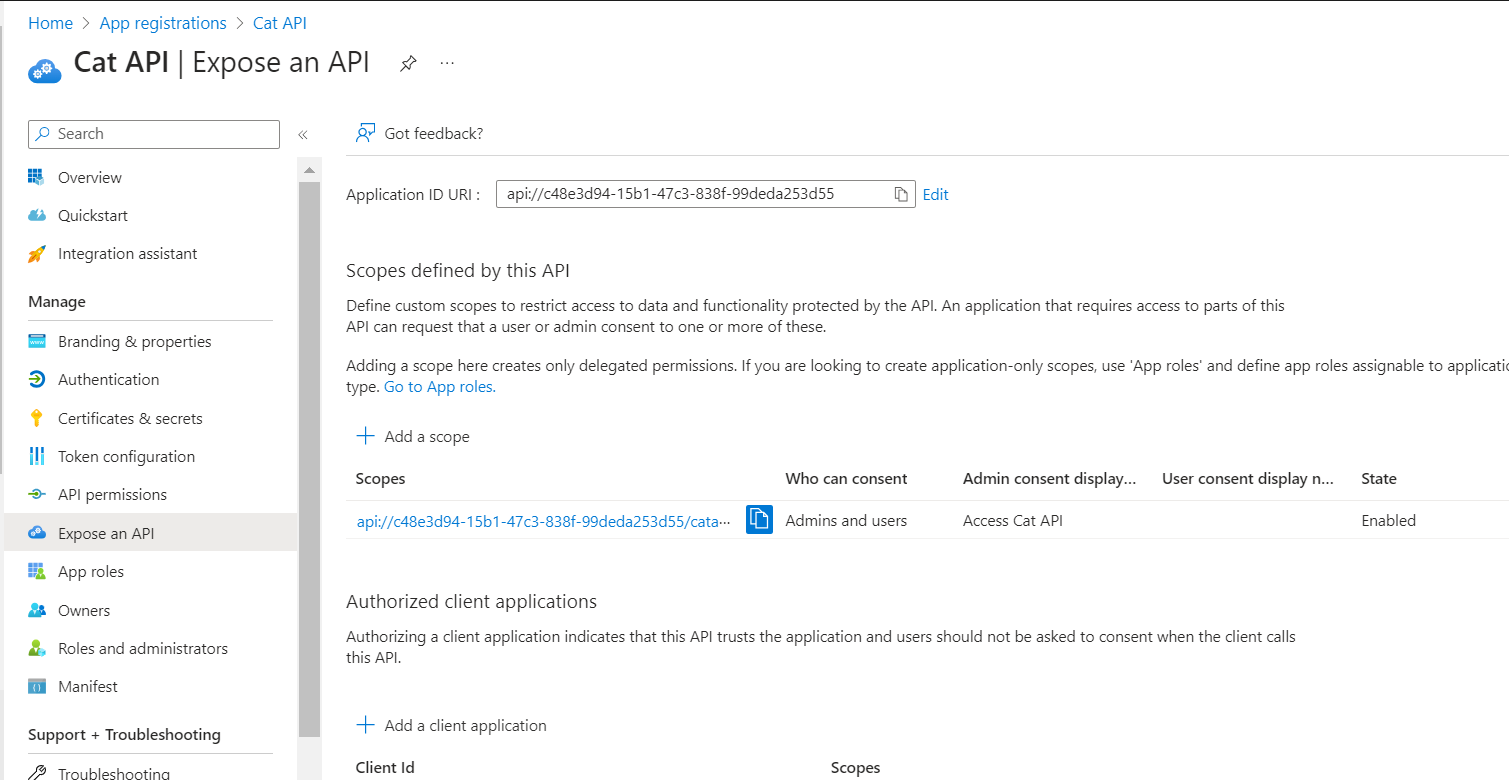Click the Integration assistant rocket icon
Screen dimensions: 1509x780
tap(37, 254)
